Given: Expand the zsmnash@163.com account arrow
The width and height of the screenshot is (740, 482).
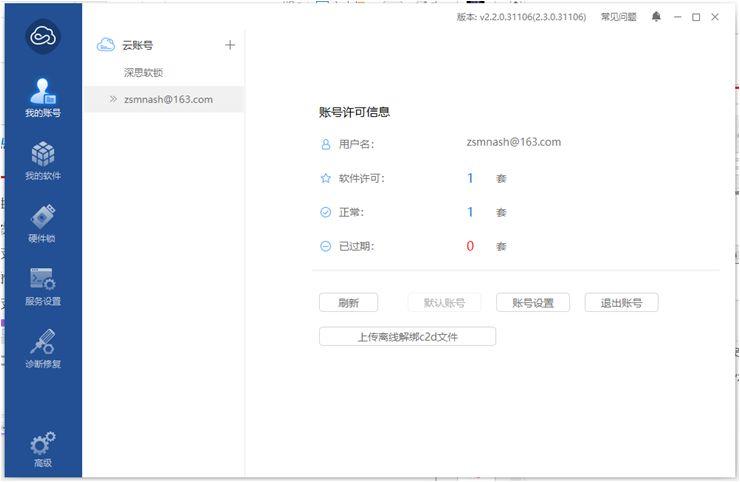Looking at the screenshot, I should [x=113, y=99].
